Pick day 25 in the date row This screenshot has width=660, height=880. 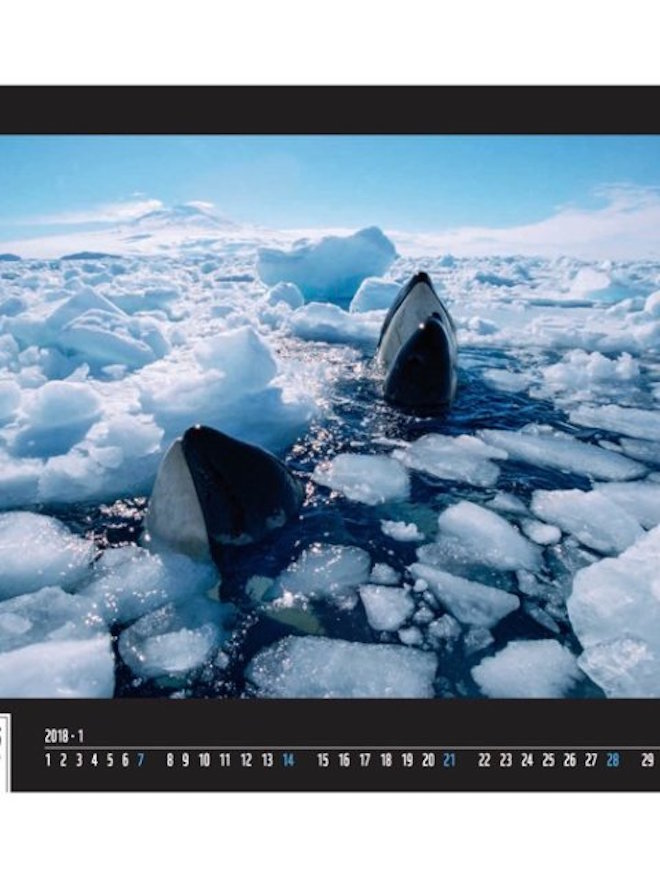(548, 760)
